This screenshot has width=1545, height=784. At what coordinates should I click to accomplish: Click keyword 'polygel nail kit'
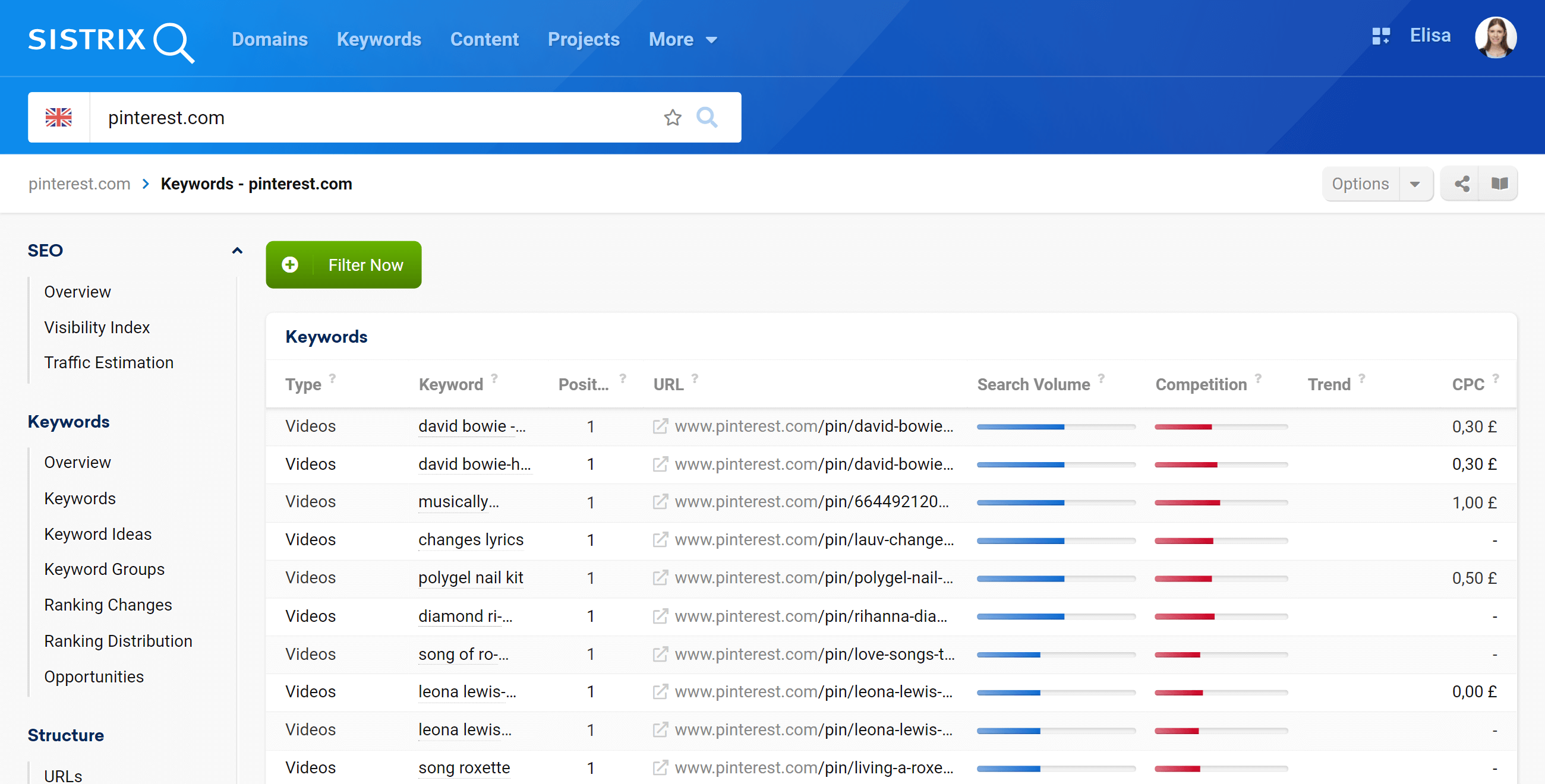[x=470, y=577]
